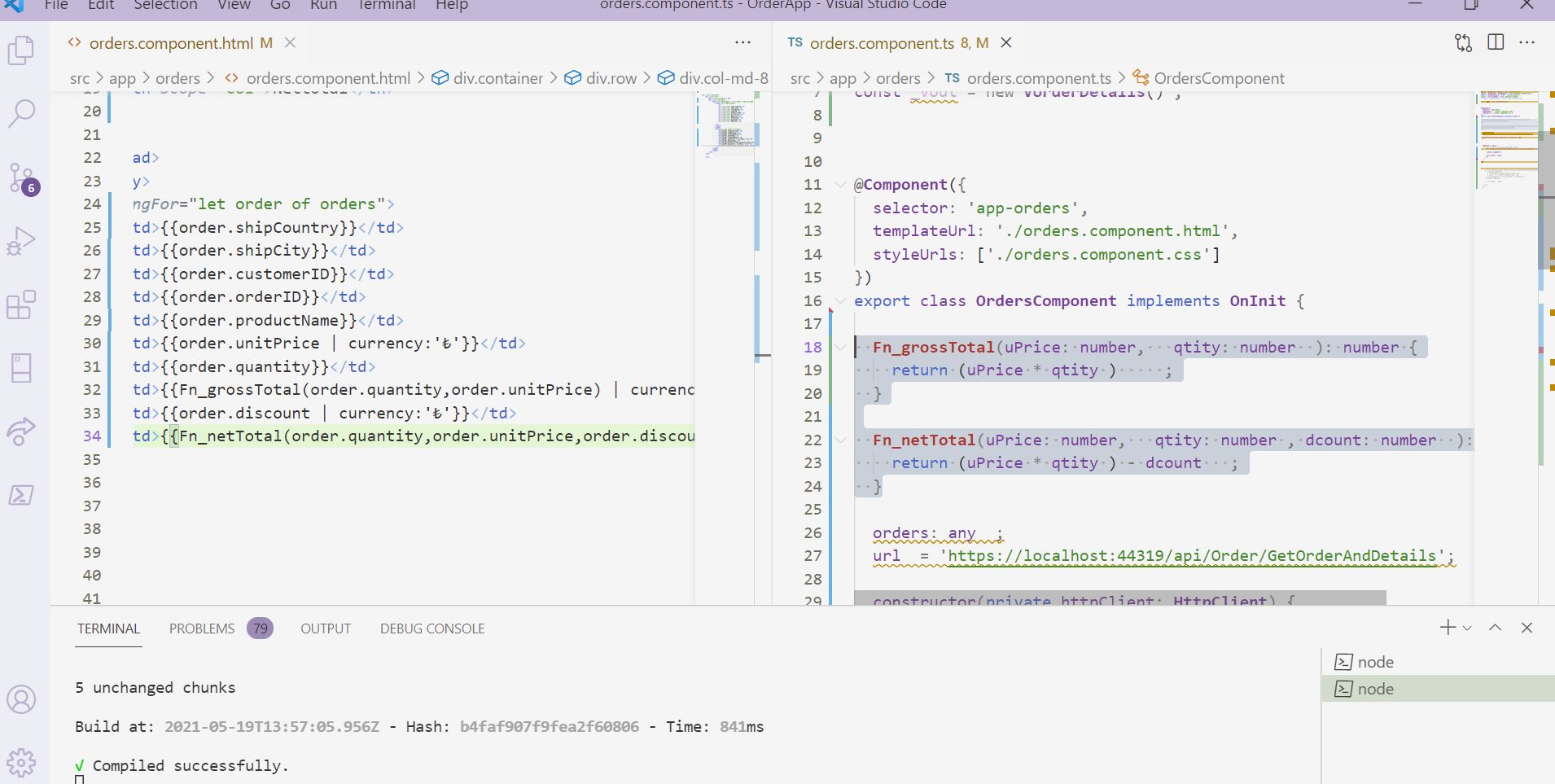Select the upper, unhighlighted node terminal
Image resolution: width=1555 pixels, height=784 pixels.
[x=1437, y=662]
